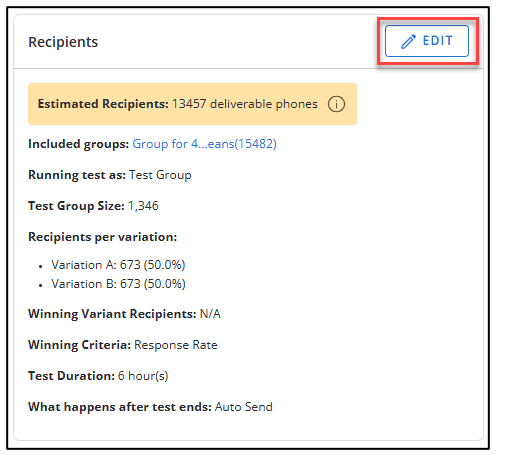Screen dimensions: 506x455
Task: Click the pencil icon in Edit button
Action: (x=408, y=42)
